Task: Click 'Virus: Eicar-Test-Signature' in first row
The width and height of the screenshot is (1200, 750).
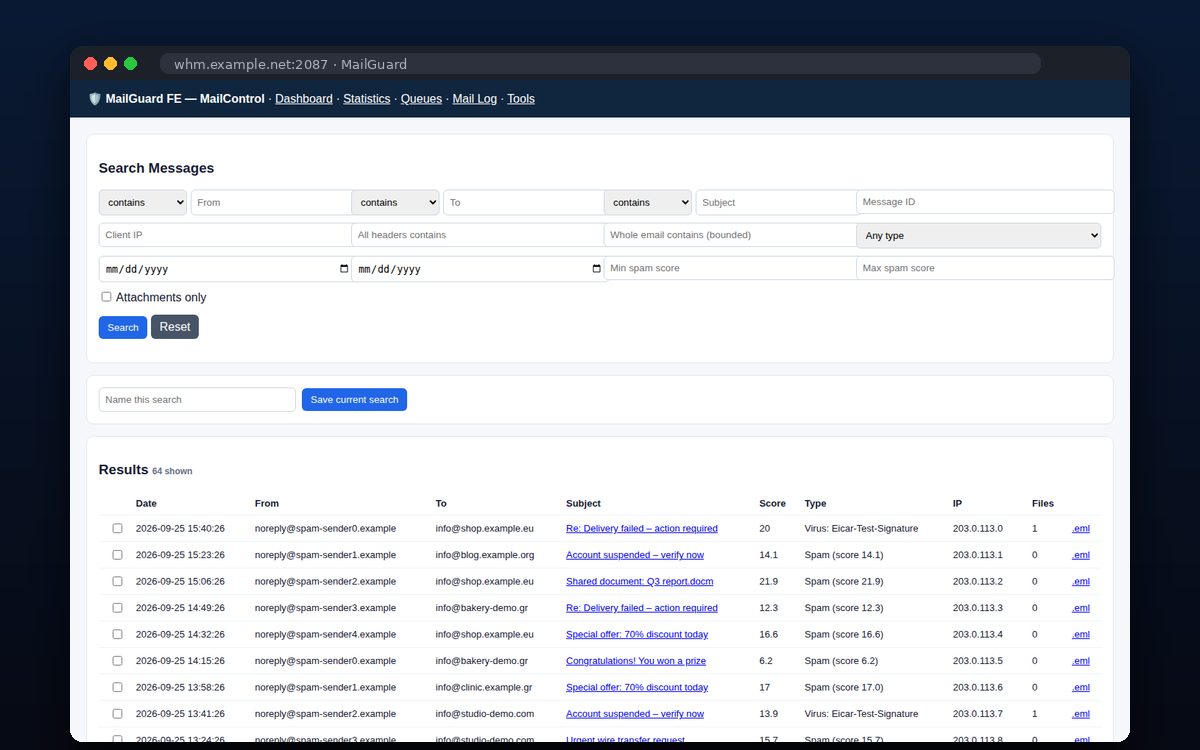Action: point(861,528)
